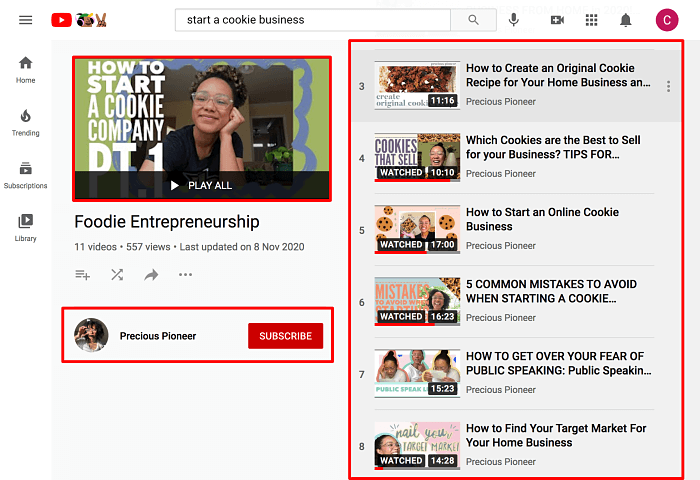Viewport: 700px width, 480px height.
Task: Open 'HOW TO GET OVER YOUR FEAR' title
Action: tap(558, 363)
